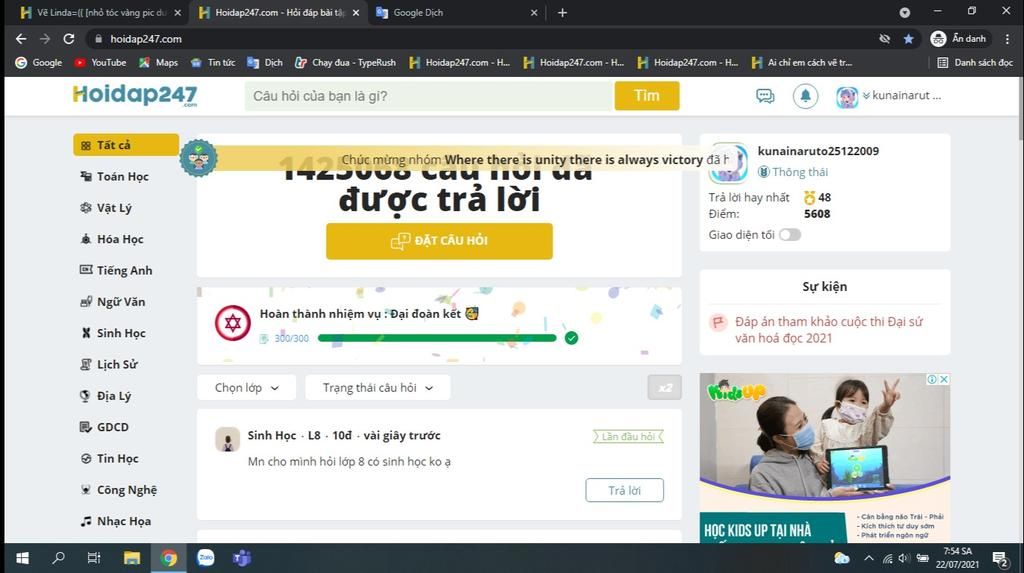Close the KidsUp ad

click(944, 379)
